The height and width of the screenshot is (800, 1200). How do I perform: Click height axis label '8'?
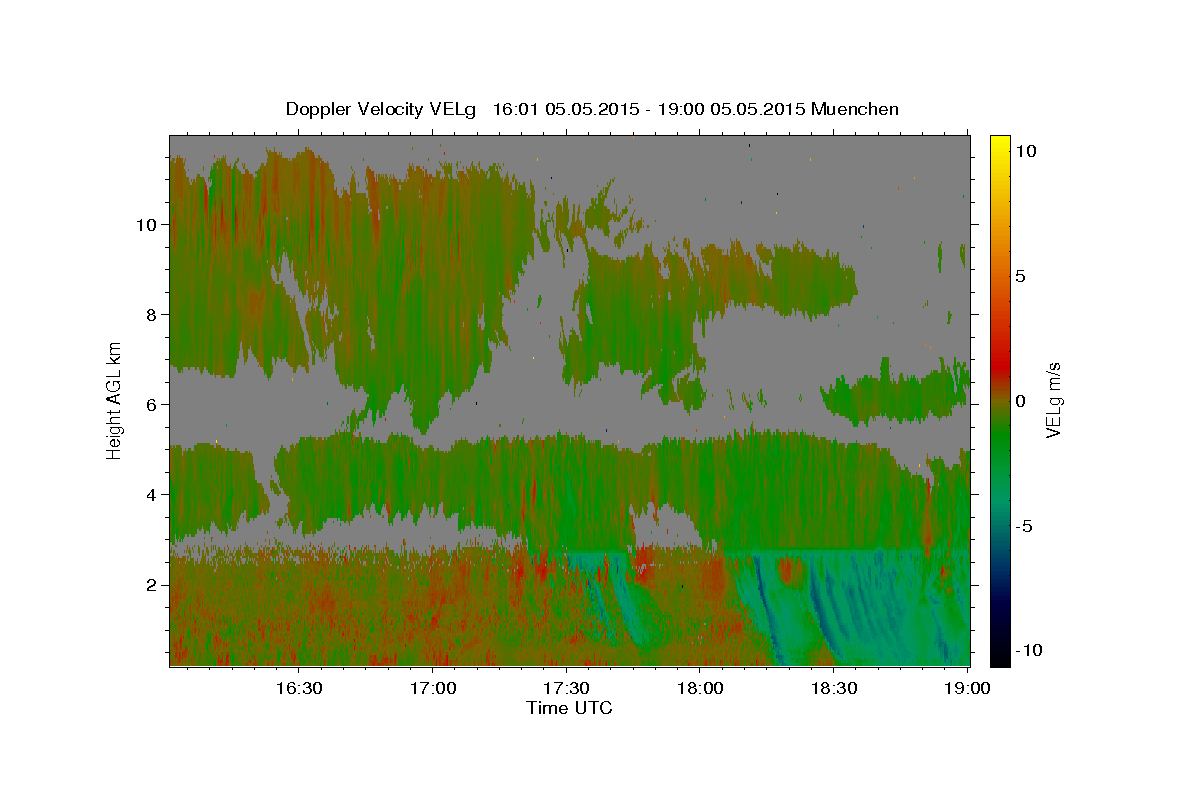(x=151, y=314)
